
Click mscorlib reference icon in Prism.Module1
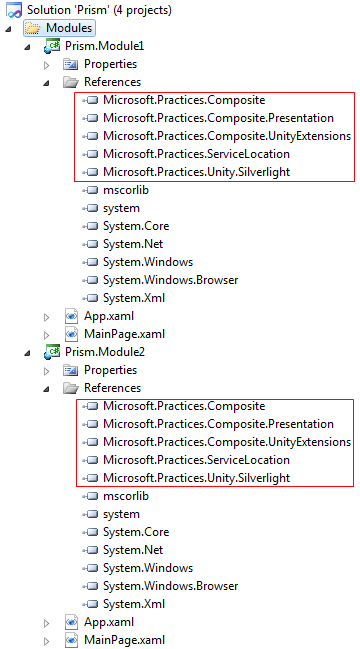click(x=90, y=190)
